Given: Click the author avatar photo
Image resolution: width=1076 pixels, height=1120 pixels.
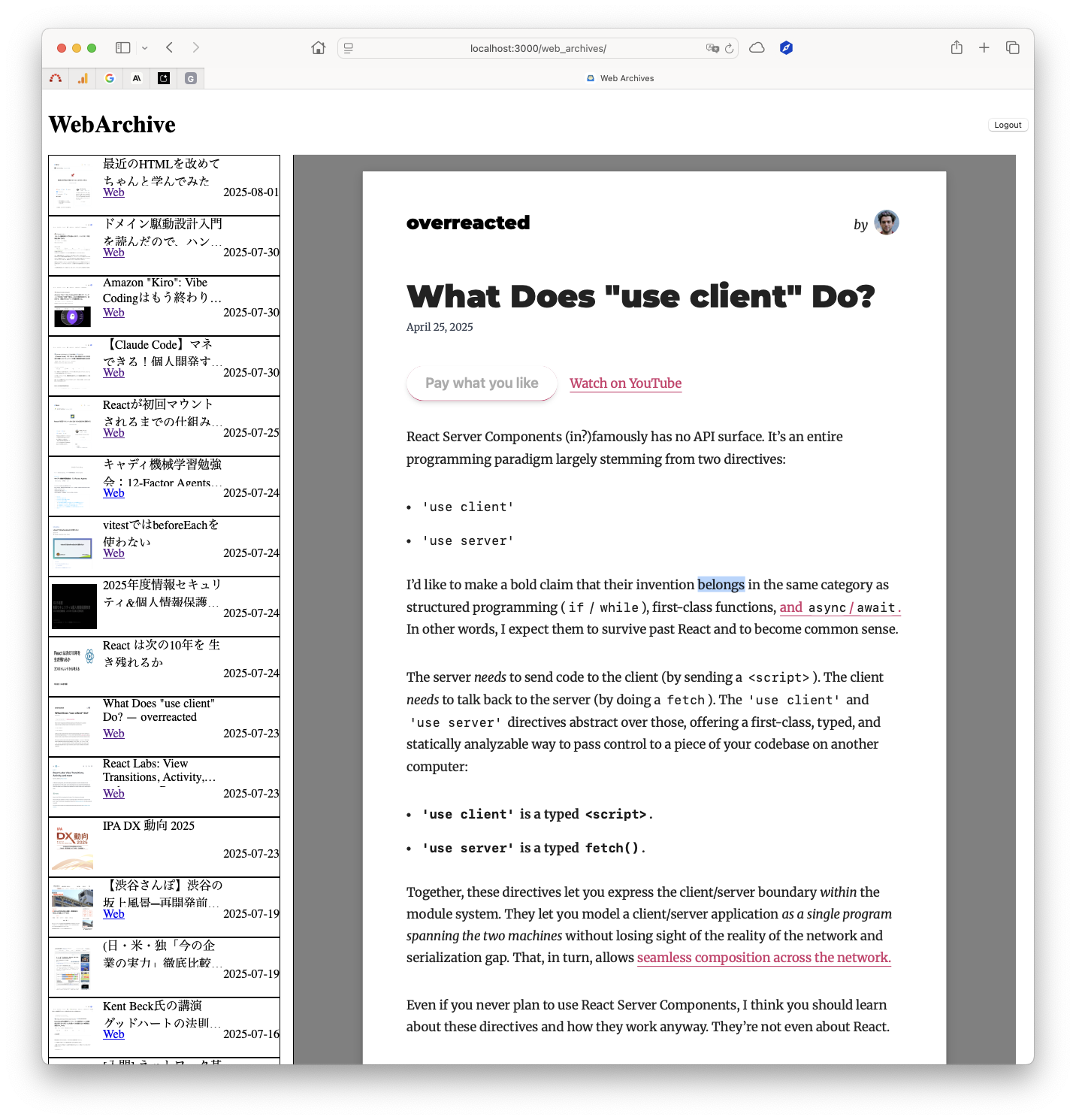Looking at the screenshot, I should pos(887,222).
